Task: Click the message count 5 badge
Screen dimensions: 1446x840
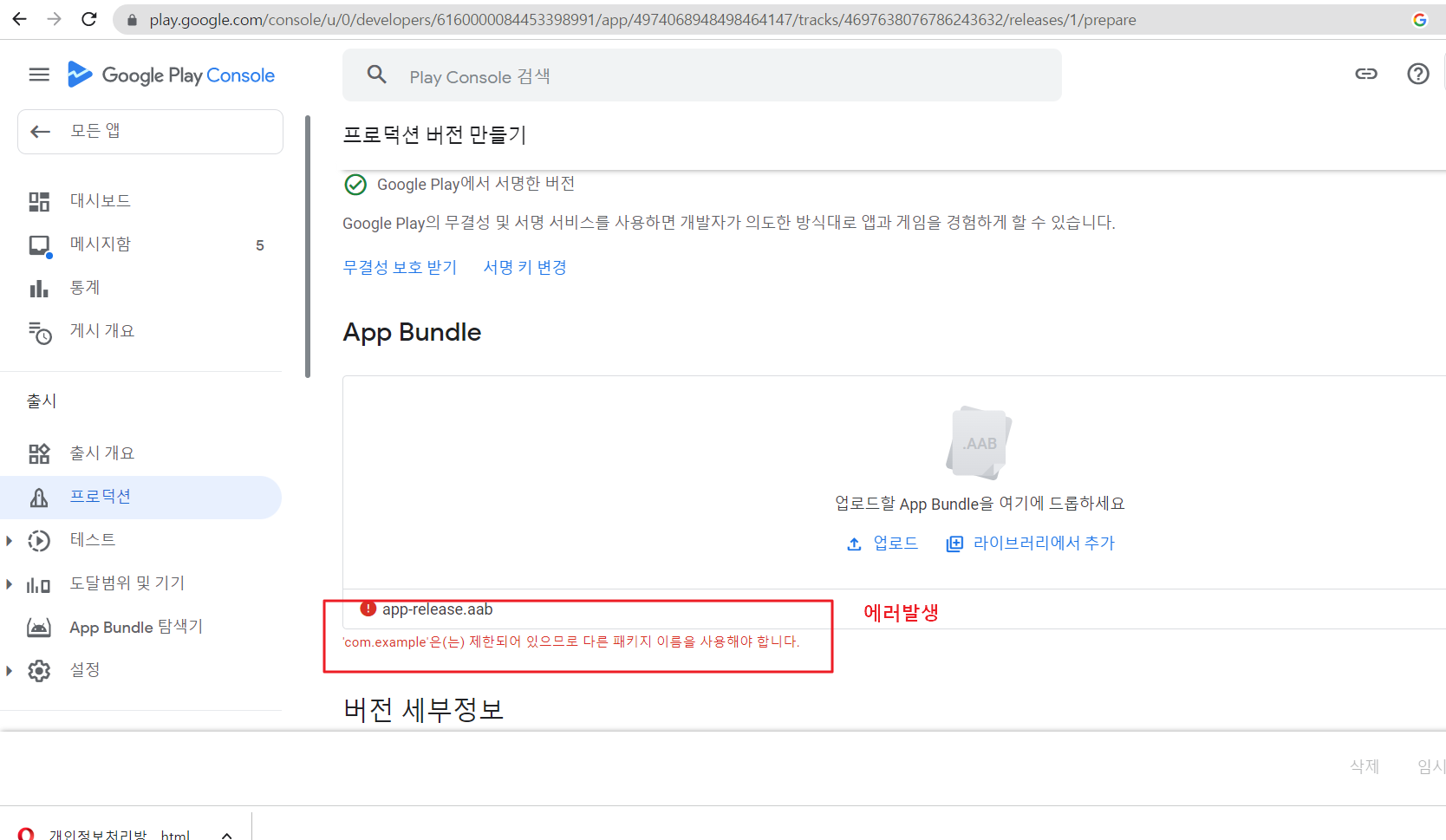Action: point(260,245)
